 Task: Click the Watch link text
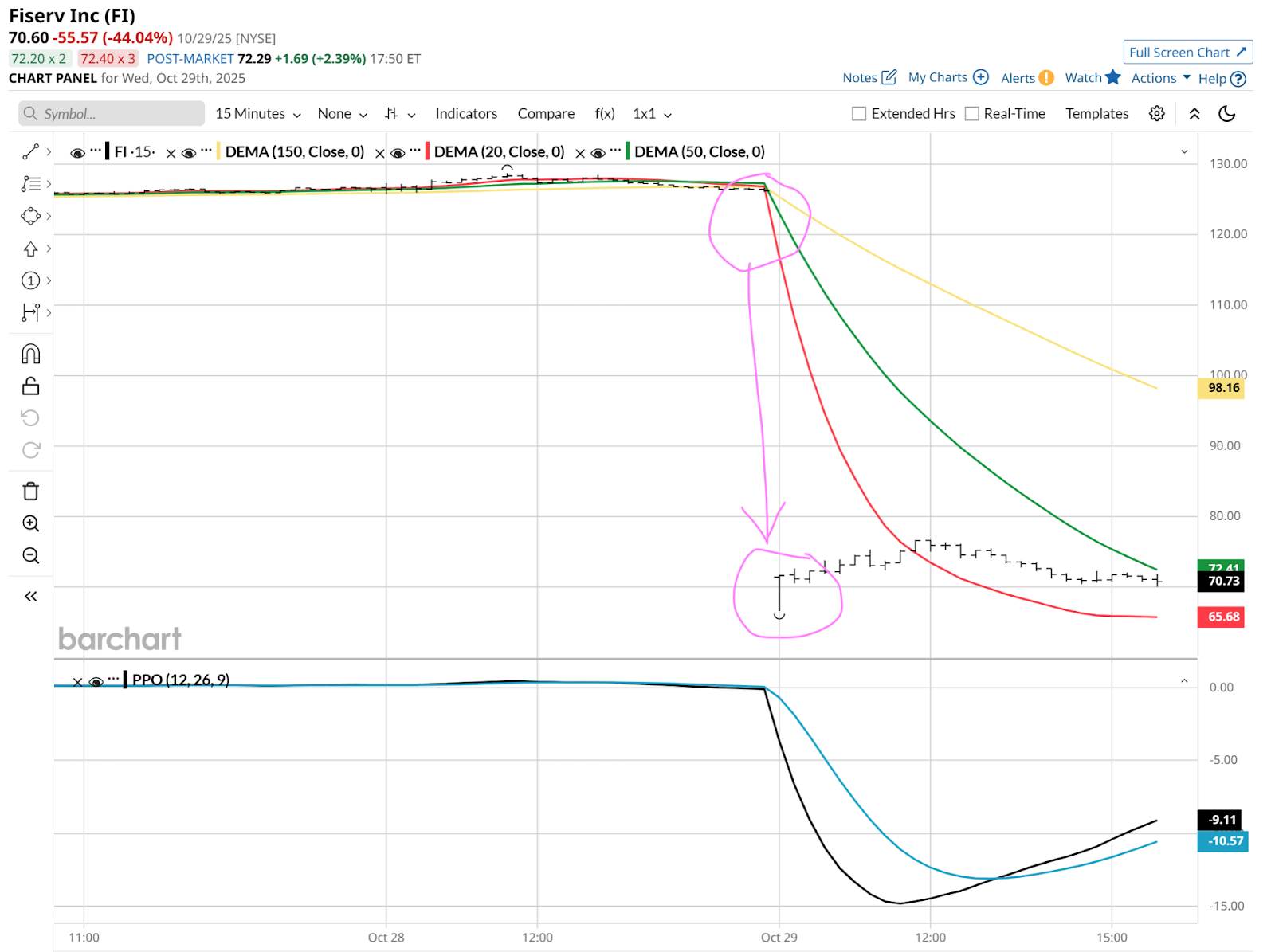tap(1083, 77)
